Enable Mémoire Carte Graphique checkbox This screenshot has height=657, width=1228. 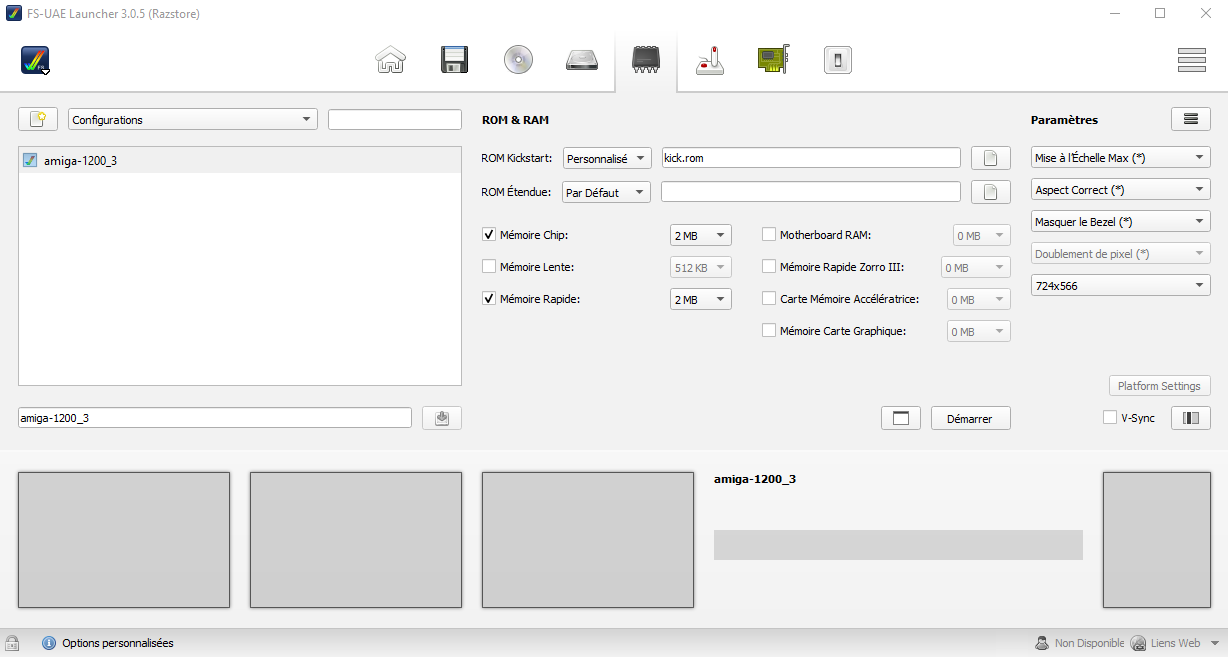[769, 330]
